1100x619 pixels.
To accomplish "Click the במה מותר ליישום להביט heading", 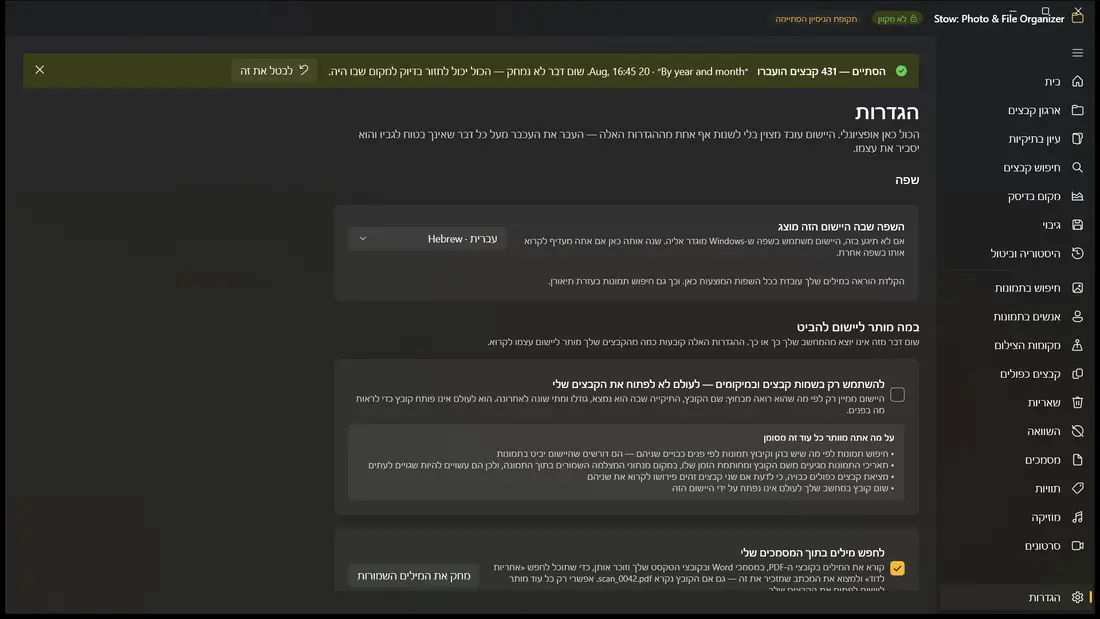I will point(858,327).
